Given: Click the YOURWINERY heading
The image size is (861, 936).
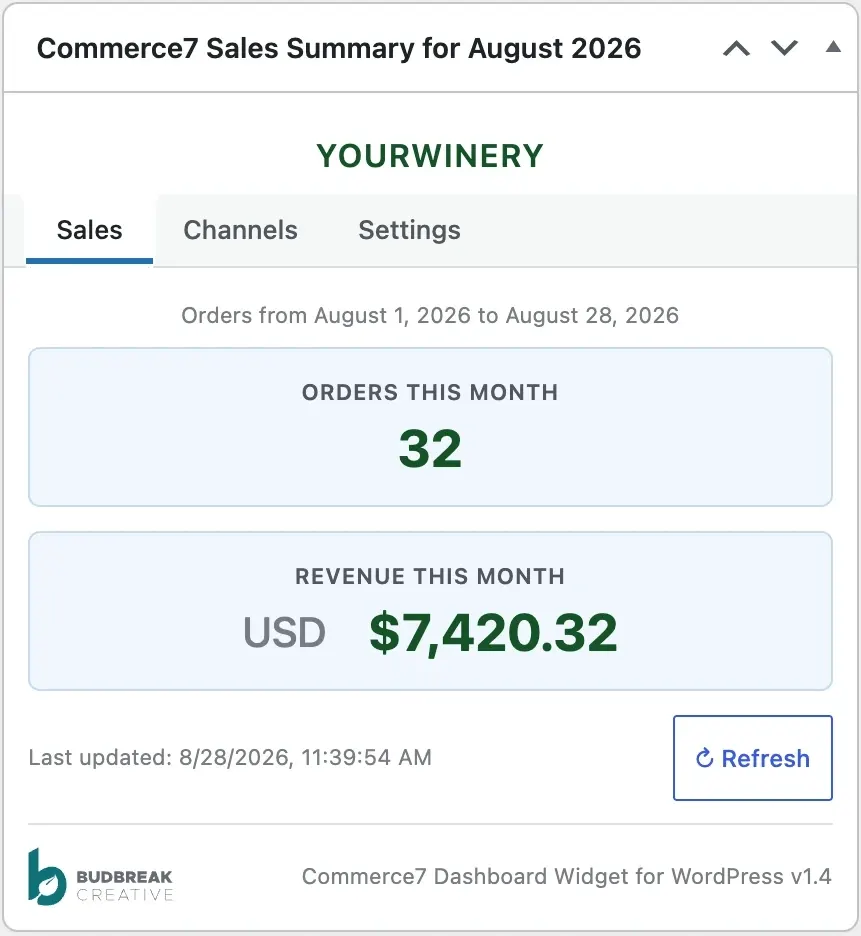Looking at the screenshot, I should [x=430, y=156].
